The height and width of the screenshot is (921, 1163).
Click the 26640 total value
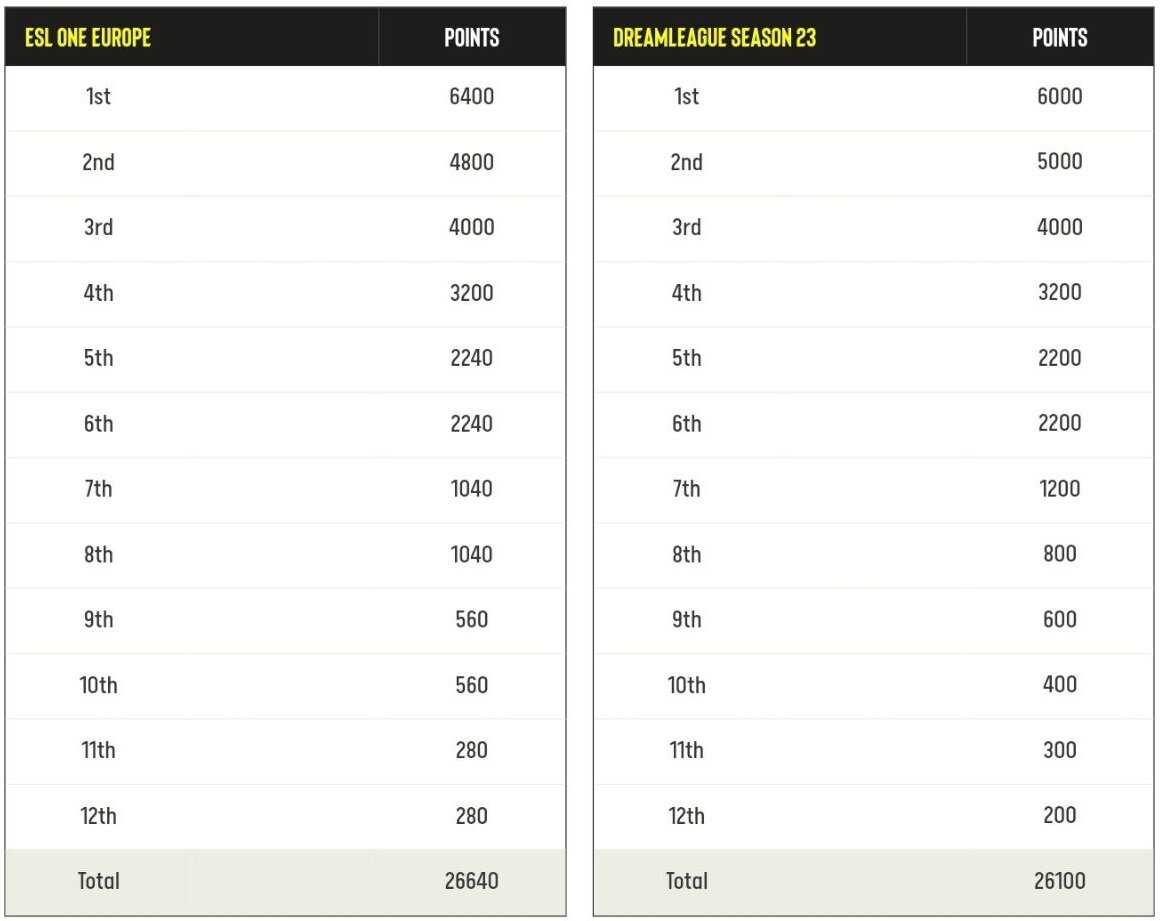click(x=472, y=881)
